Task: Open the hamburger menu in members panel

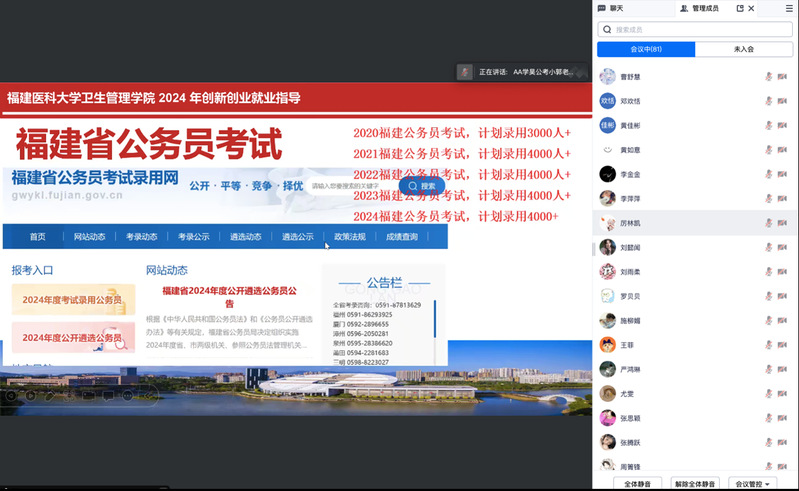Action: (x=788, y=8)
